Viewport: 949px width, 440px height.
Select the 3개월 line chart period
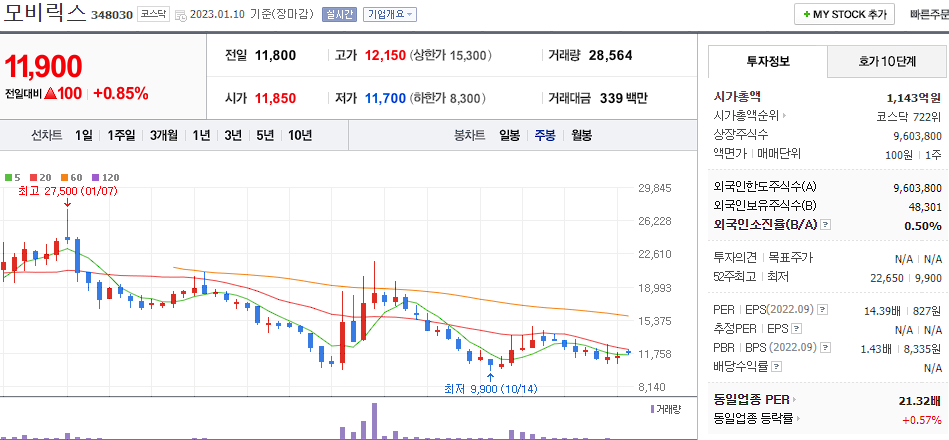pos(164,136)
